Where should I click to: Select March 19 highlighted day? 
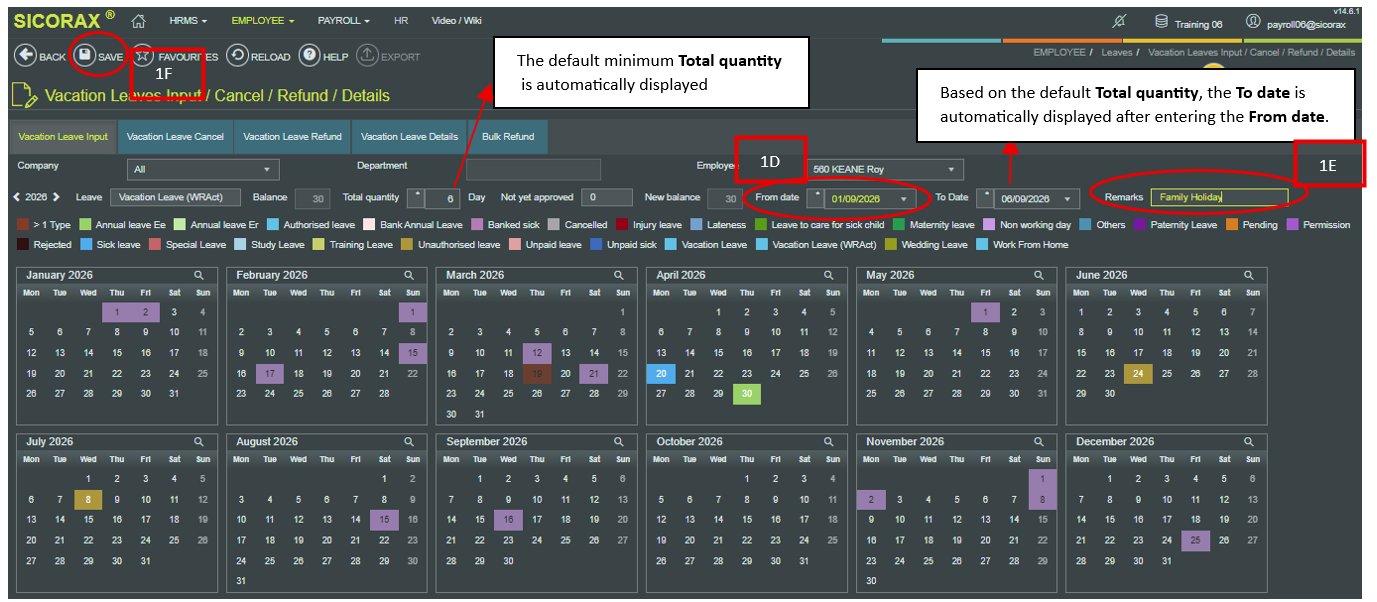pos(537,373)
